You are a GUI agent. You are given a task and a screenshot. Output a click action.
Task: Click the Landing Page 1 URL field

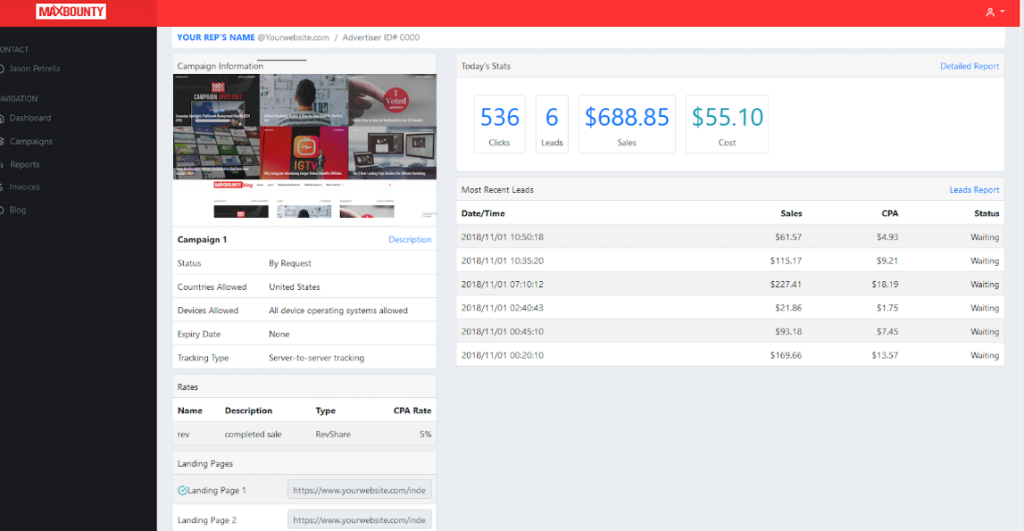click(359, 490)
